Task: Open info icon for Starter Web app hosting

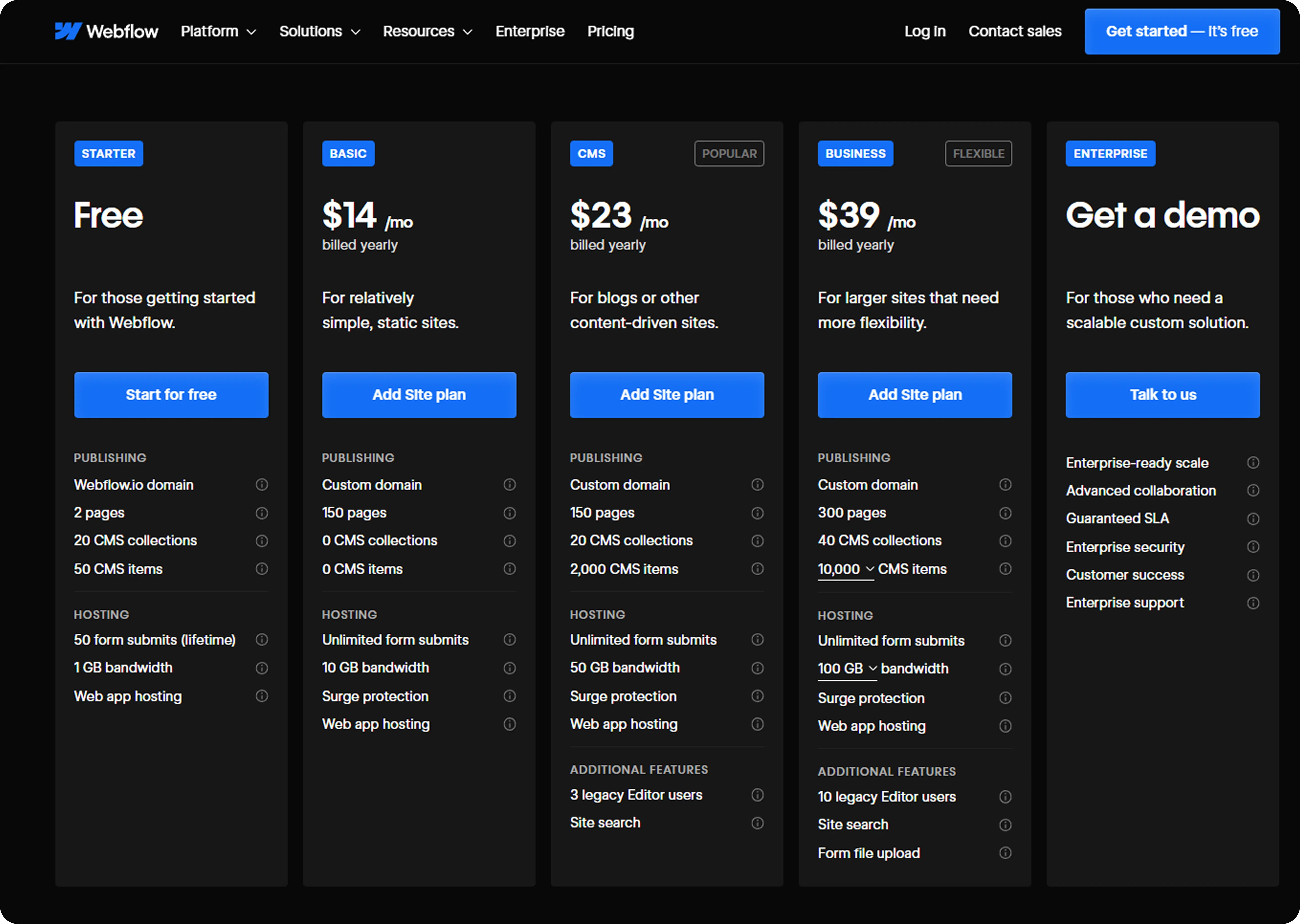Action: (262, 696)
